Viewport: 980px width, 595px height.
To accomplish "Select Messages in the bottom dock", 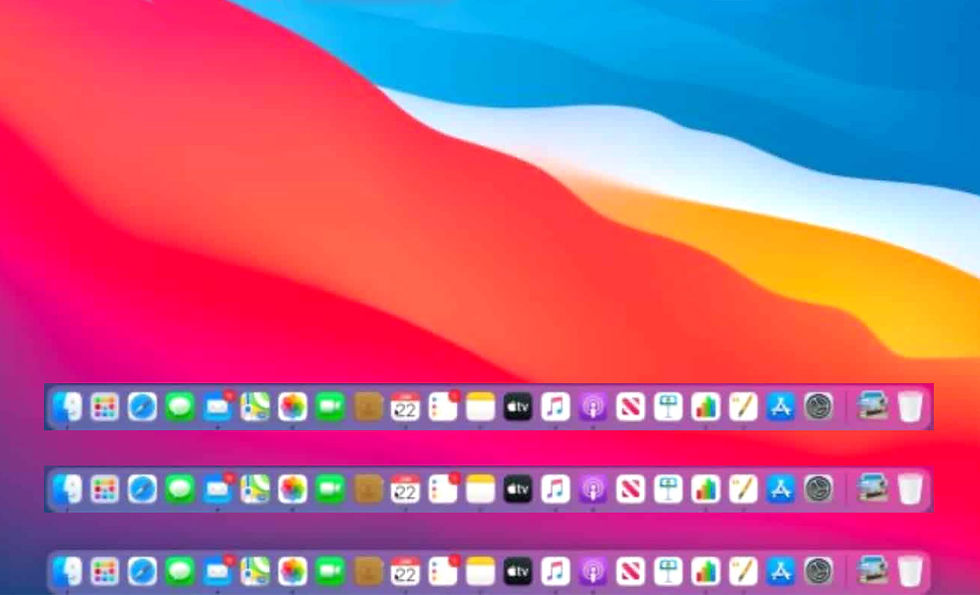I will tap(180, 571).
